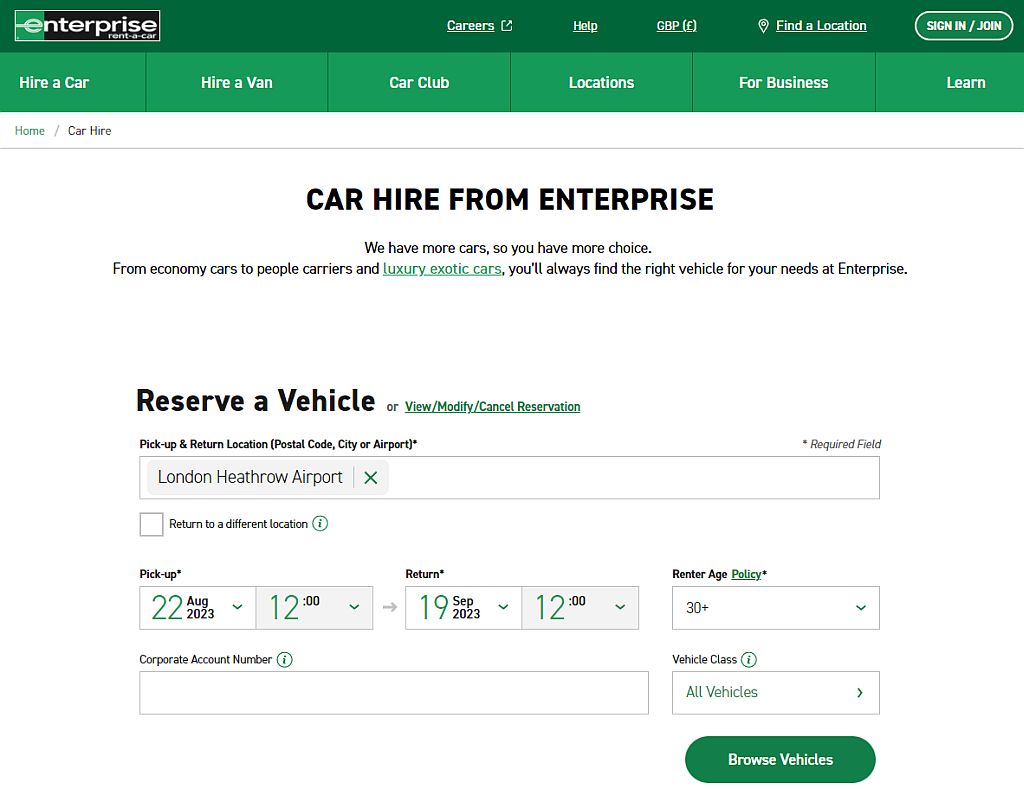Viewport: 1024px width, 789px height.
Task: Click inside the Corporate Account Number field
Action: click(394, 692)
